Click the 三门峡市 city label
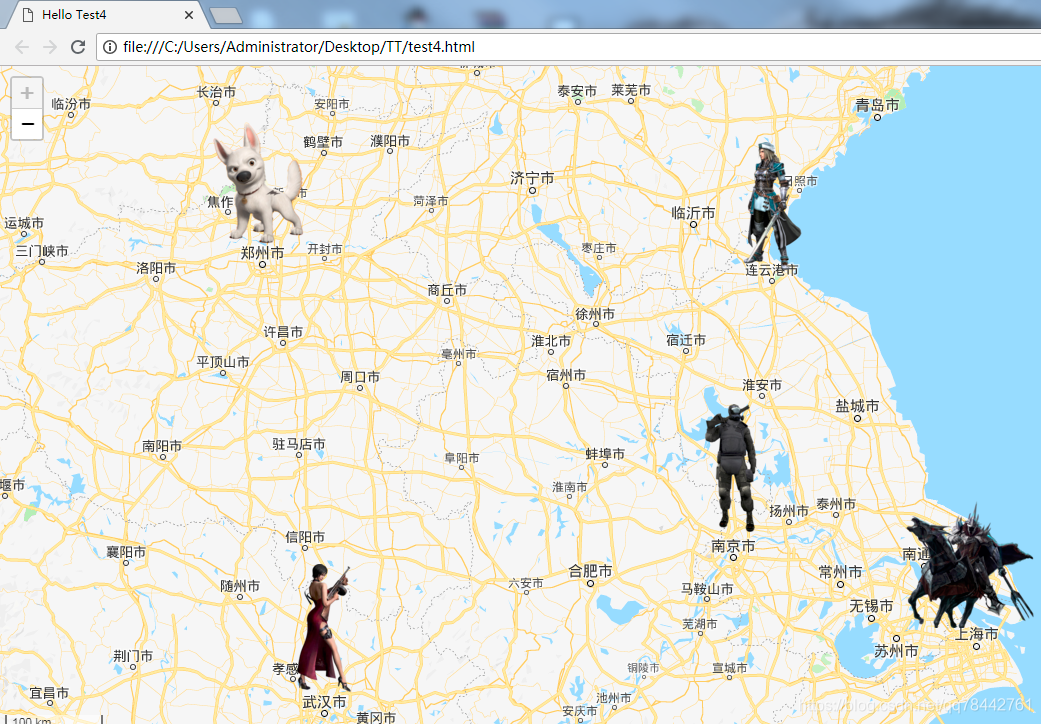The height and width of the screenshot is (724, 1041). [x=42, y=251]
